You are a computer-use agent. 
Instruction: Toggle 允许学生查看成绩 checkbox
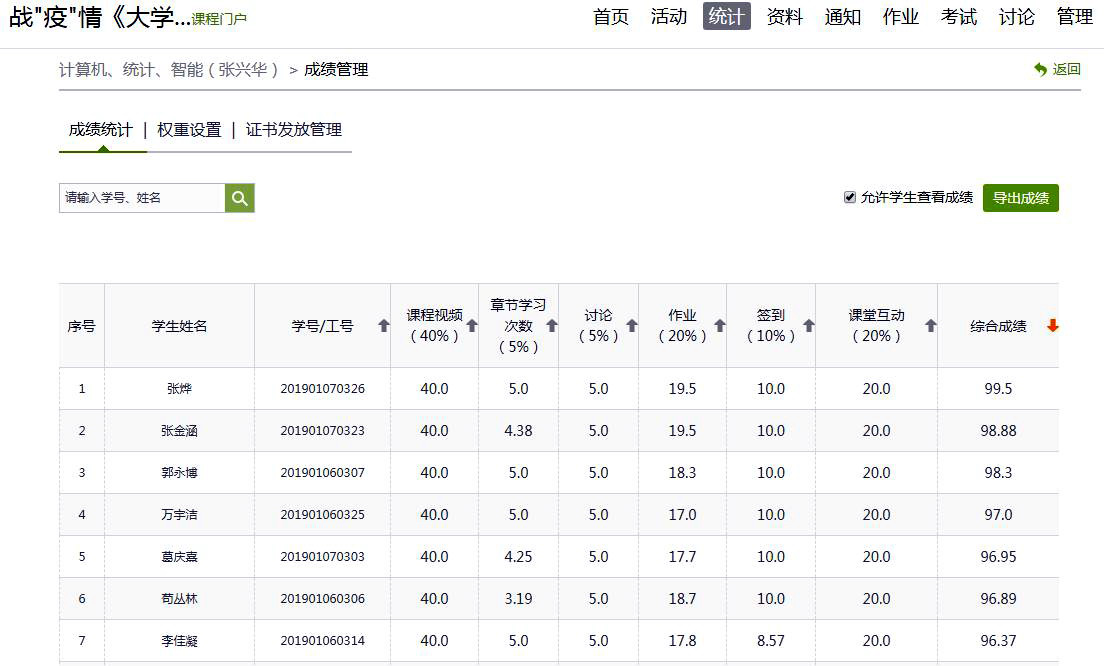(850, 198)
